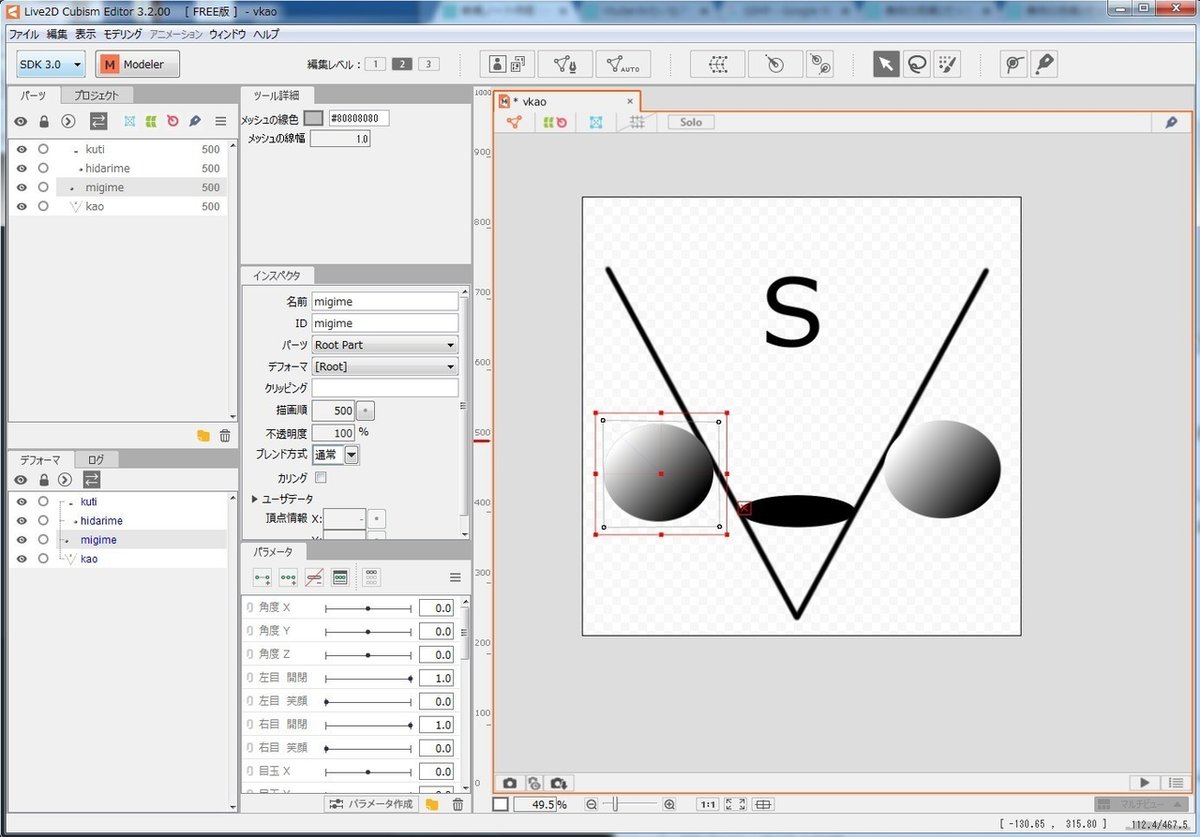Image resolution: width=1200 pixels, height=837 pixels.
Task: Select the brush selection tool
Action: [946, 64]
